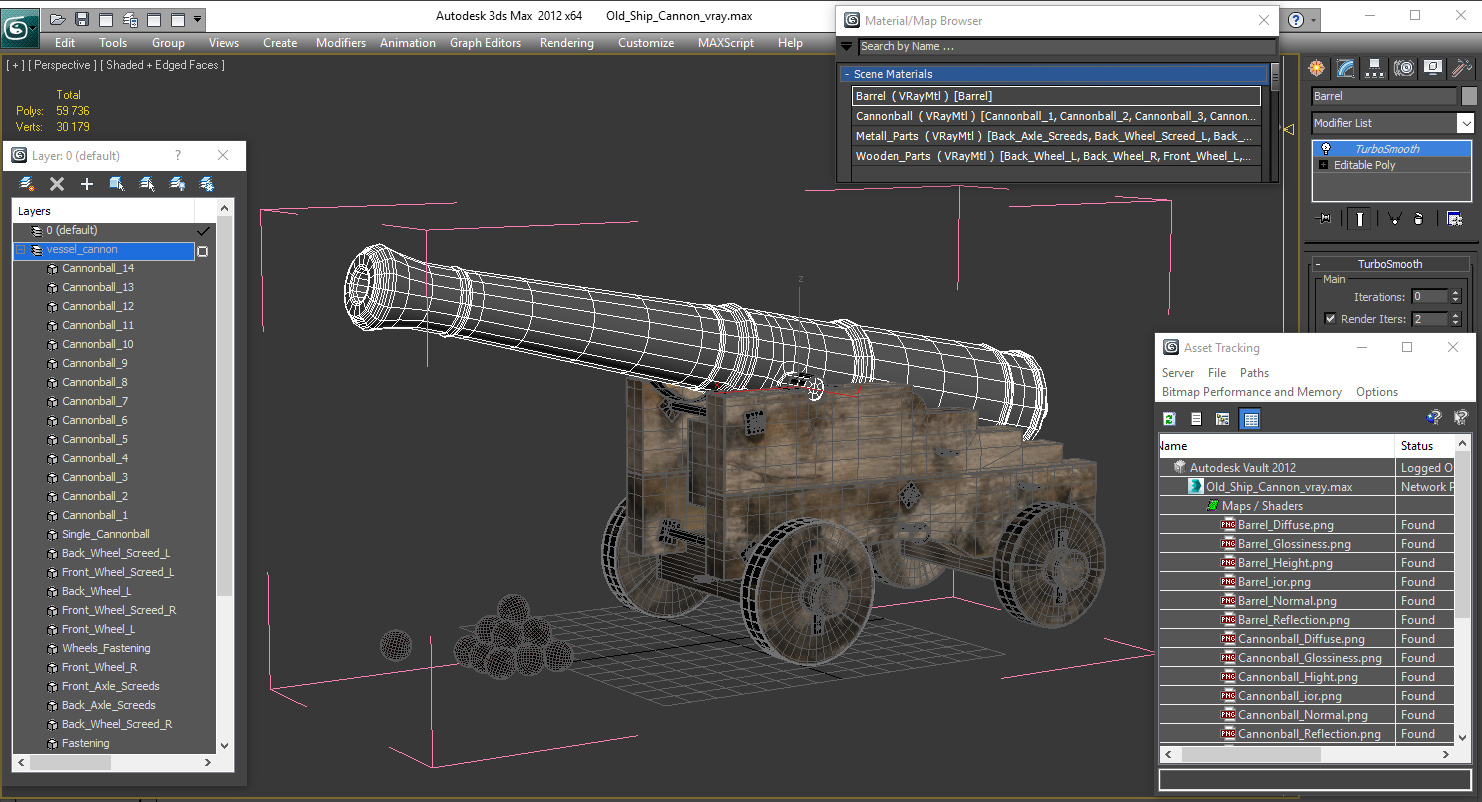Open the Rendering menu

click(566, 43)
